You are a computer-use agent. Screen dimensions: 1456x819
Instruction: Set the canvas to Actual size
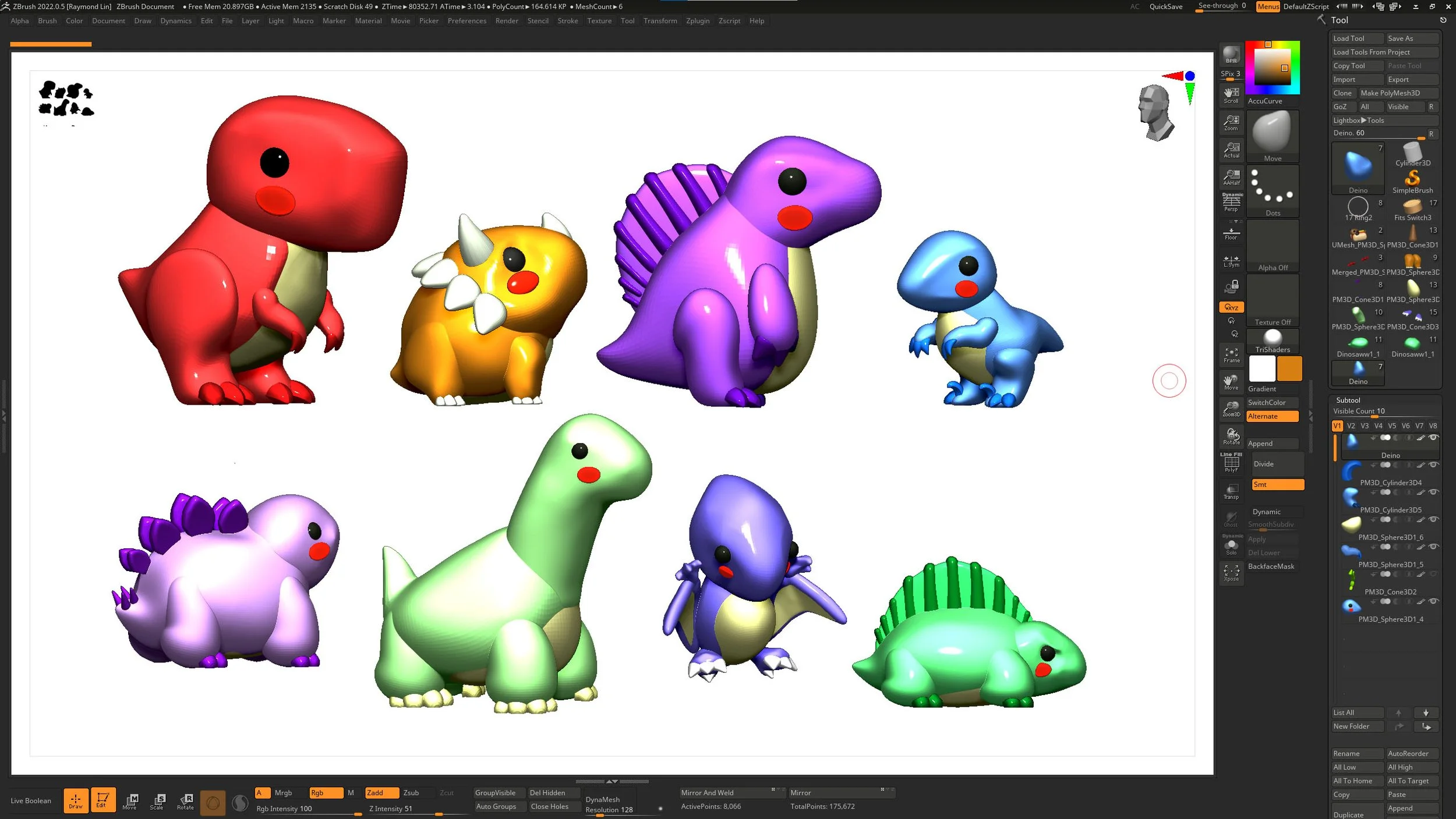click(1231, 150)
